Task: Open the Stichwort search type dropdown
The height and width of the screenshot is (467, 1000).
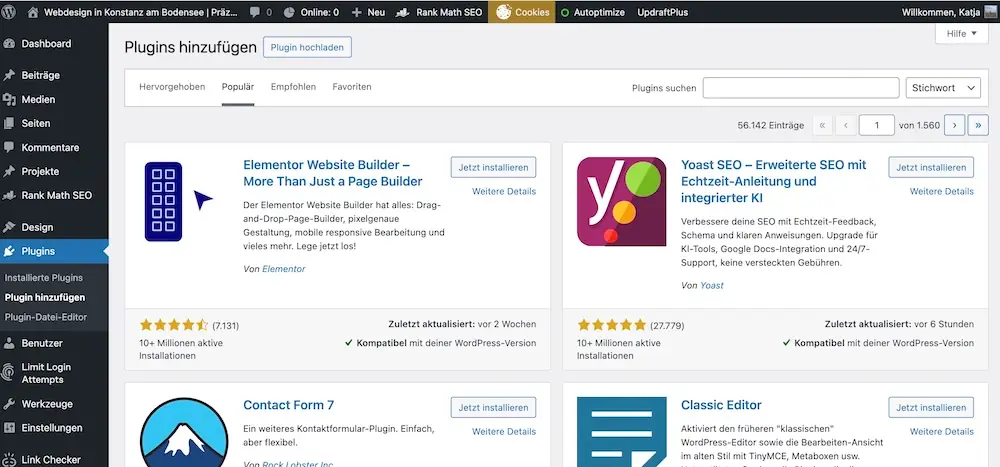Action: click(x=943, y=88)
